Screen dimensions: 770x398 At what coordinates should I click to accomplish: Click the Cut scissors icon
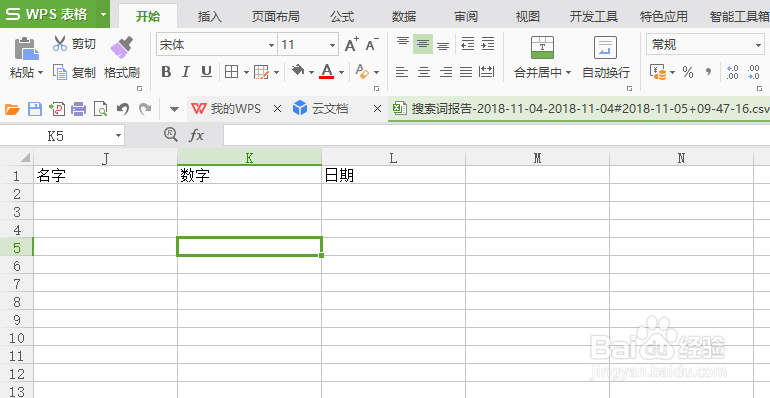pos(59,44)
